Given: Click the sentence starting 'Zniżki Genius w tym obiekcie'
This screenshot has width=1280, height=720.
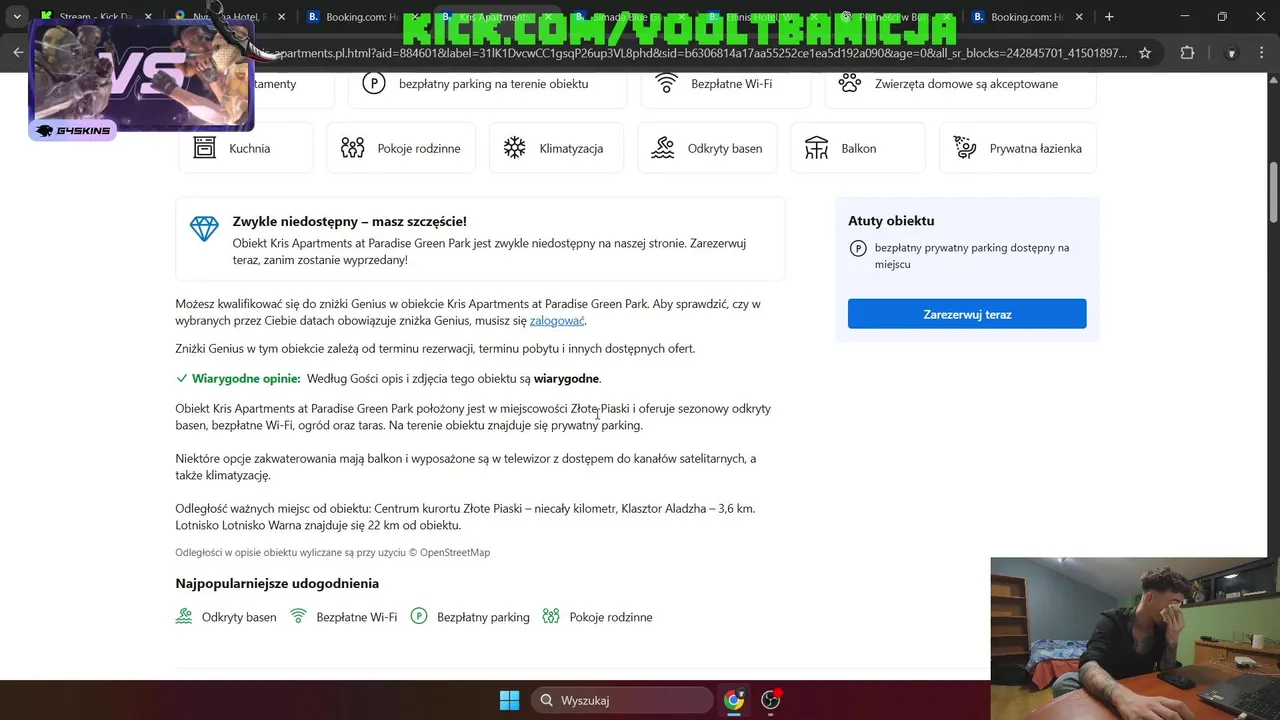Looking at the screenshot, I should point(435,348).
